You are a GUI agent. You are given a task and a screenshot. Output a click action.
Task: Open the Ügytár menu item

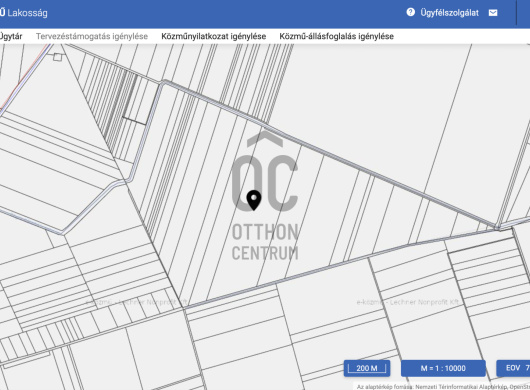click(x=11, y=36)
